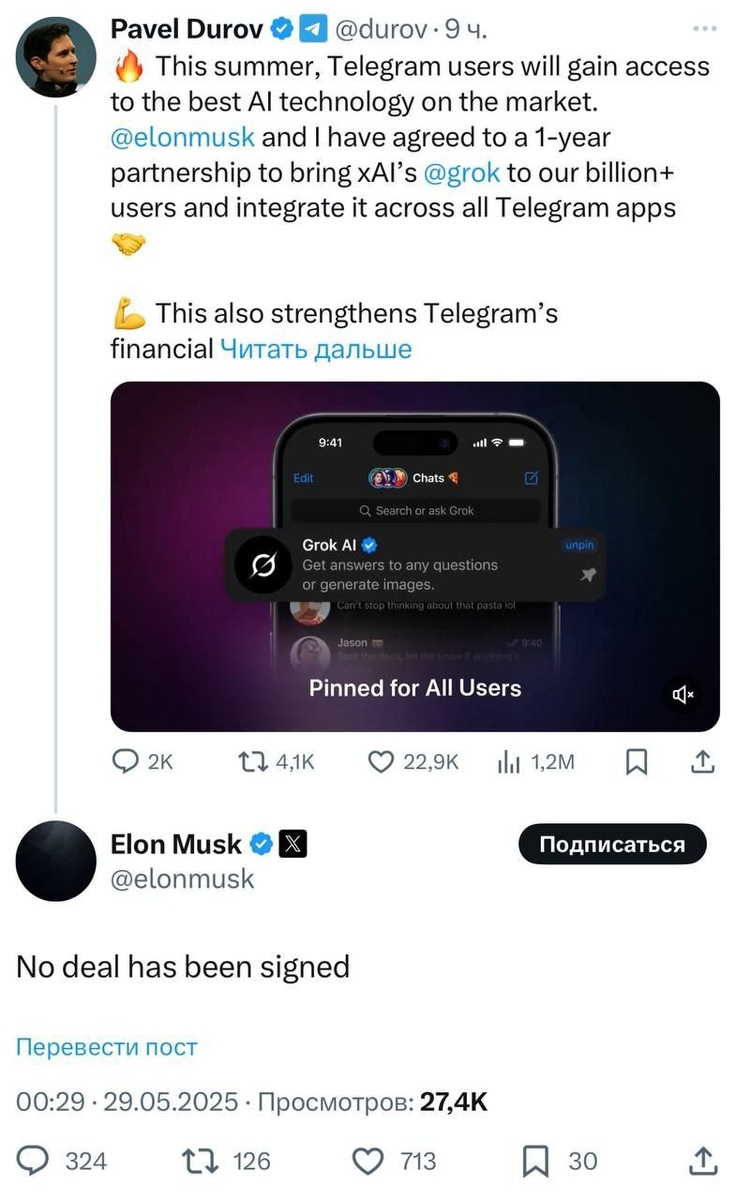Like Elon Musk's reply

(x=369, y=1161)
